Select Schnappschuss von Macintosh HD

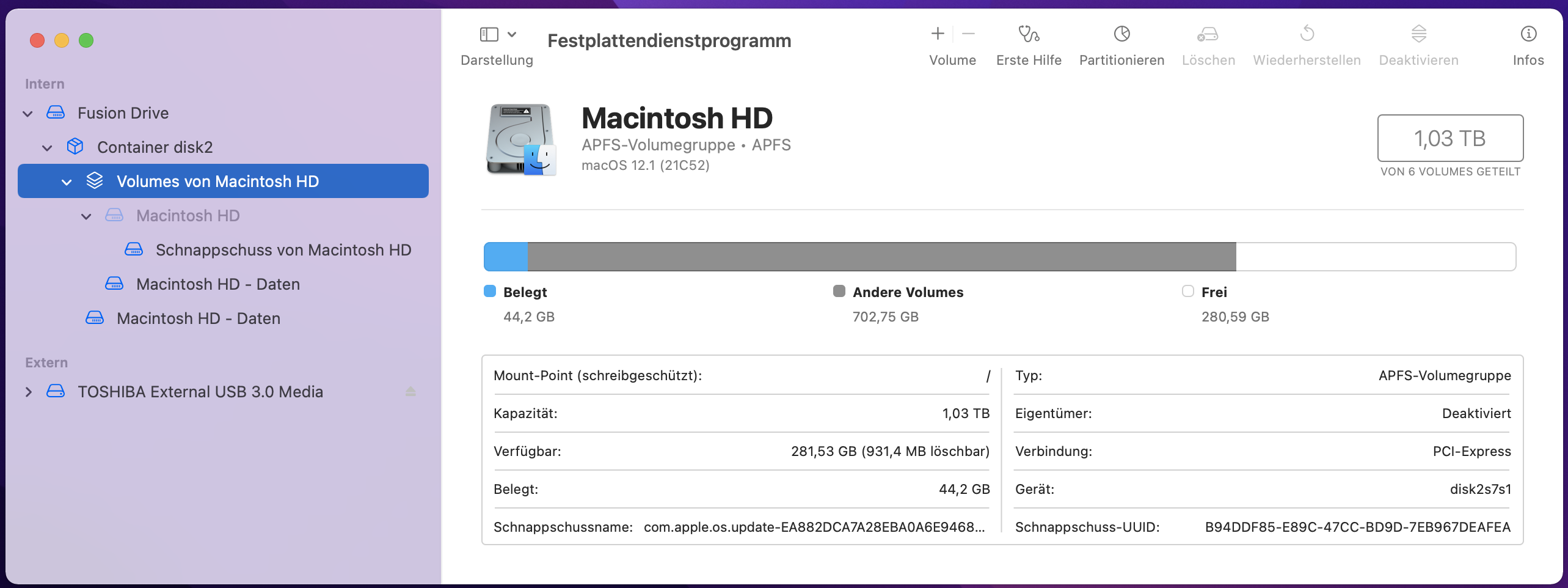point(283,250)
